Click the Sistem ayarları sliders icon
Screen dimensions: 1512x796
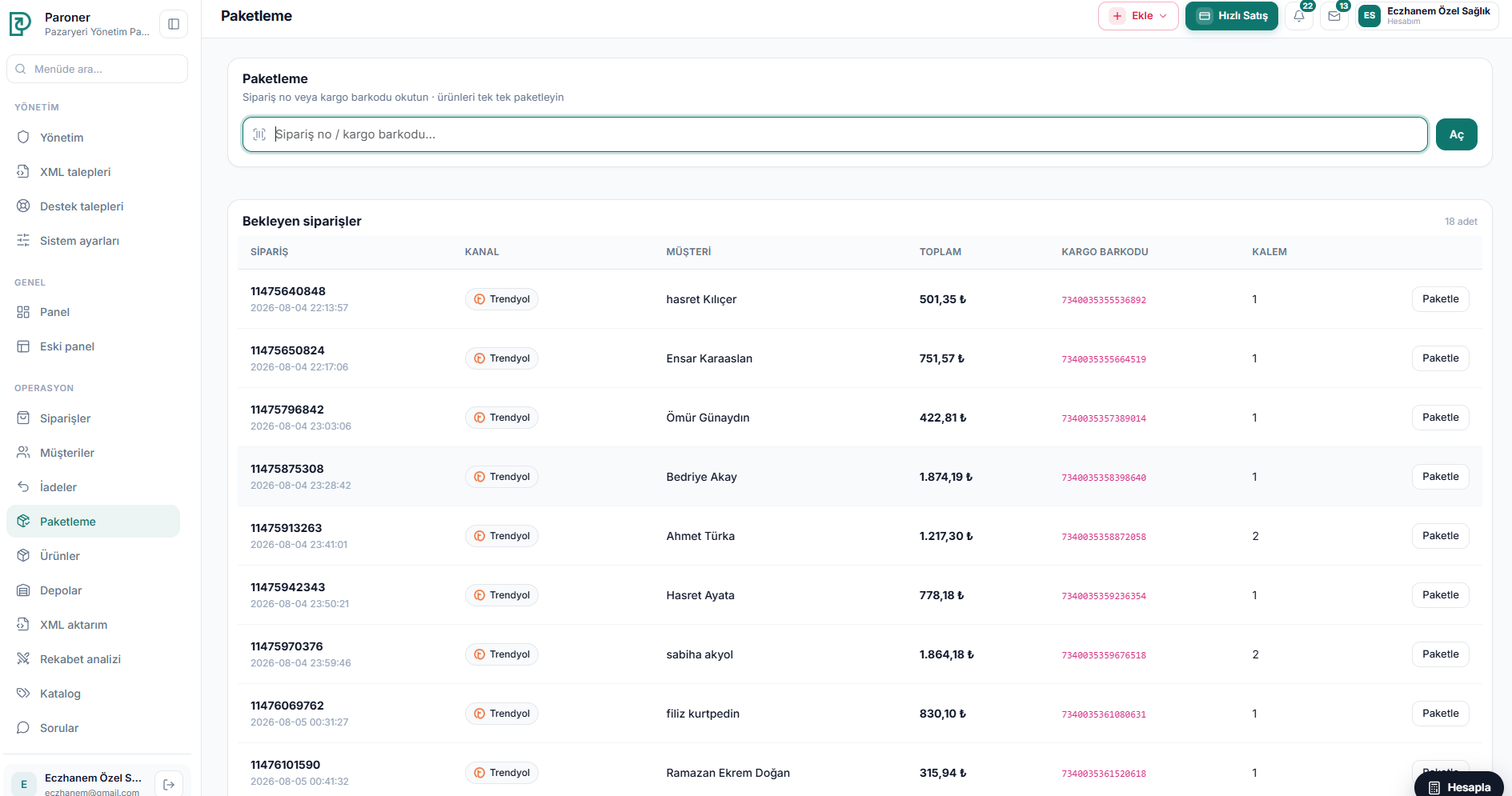pyautogui.click(x=23, y=241)
